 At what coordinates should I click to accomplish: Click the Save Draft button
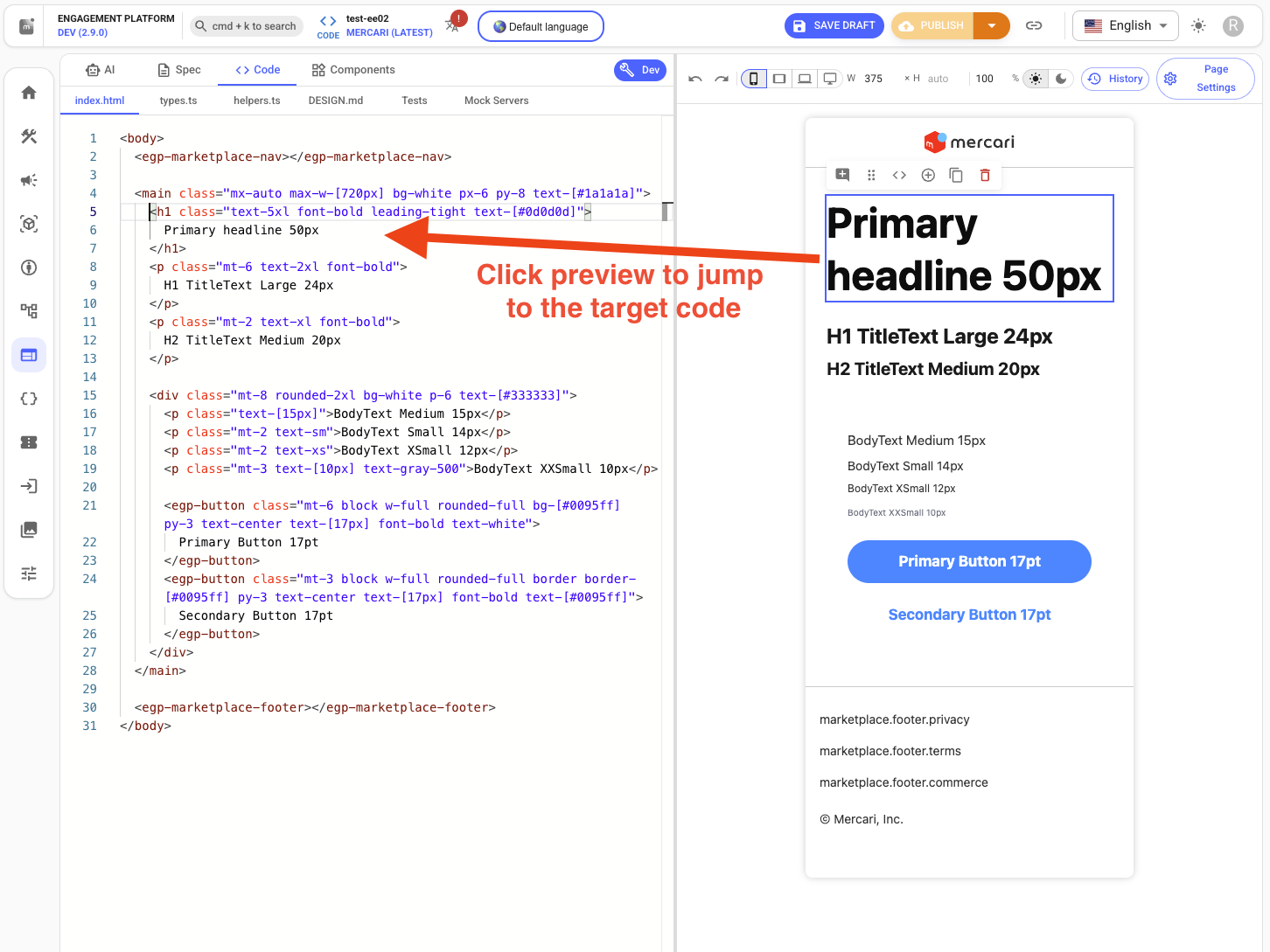(x=834, y=25)
